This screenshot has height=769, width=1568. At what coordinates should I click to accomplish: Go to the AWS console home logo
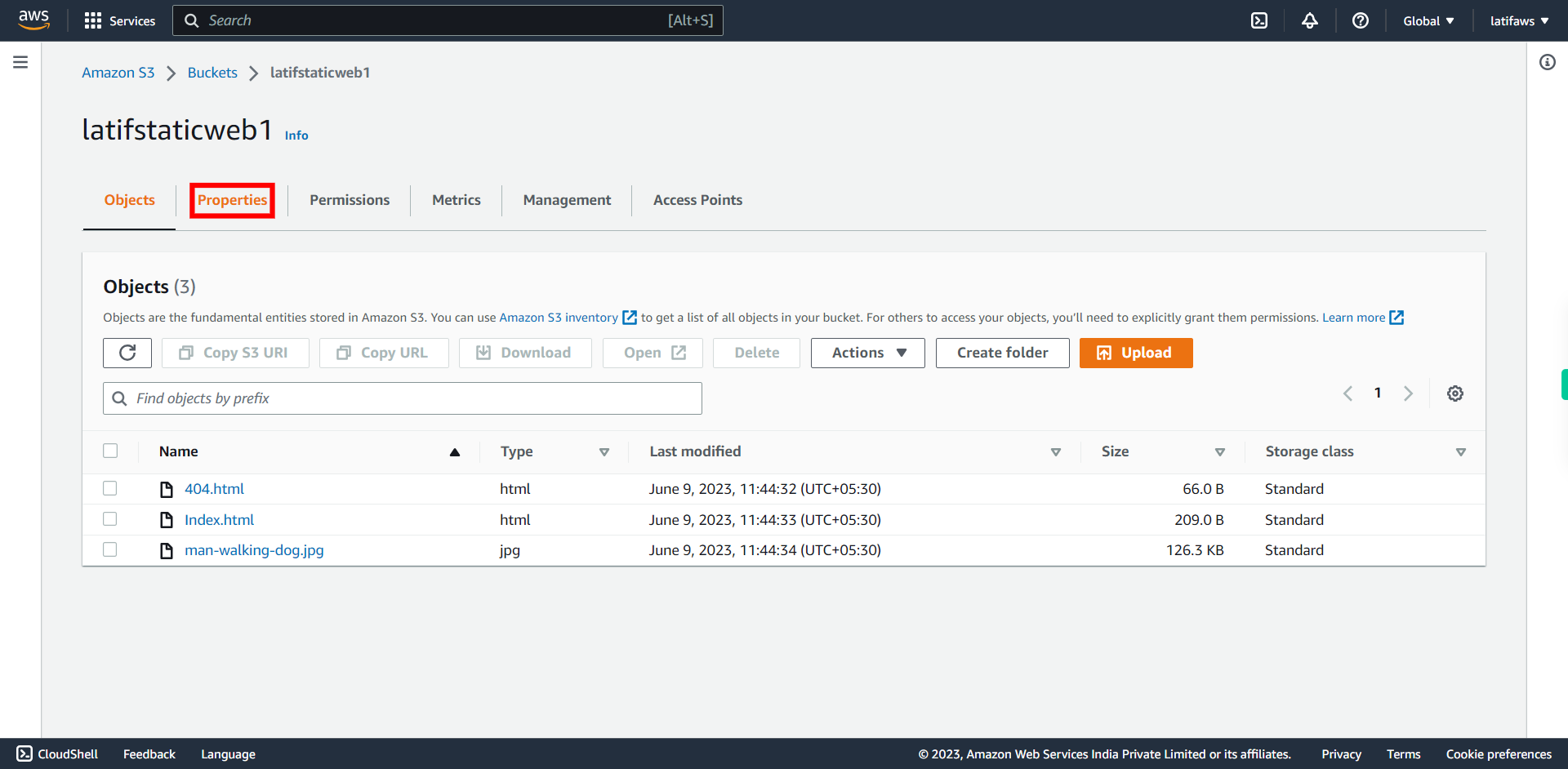[33, 20]
